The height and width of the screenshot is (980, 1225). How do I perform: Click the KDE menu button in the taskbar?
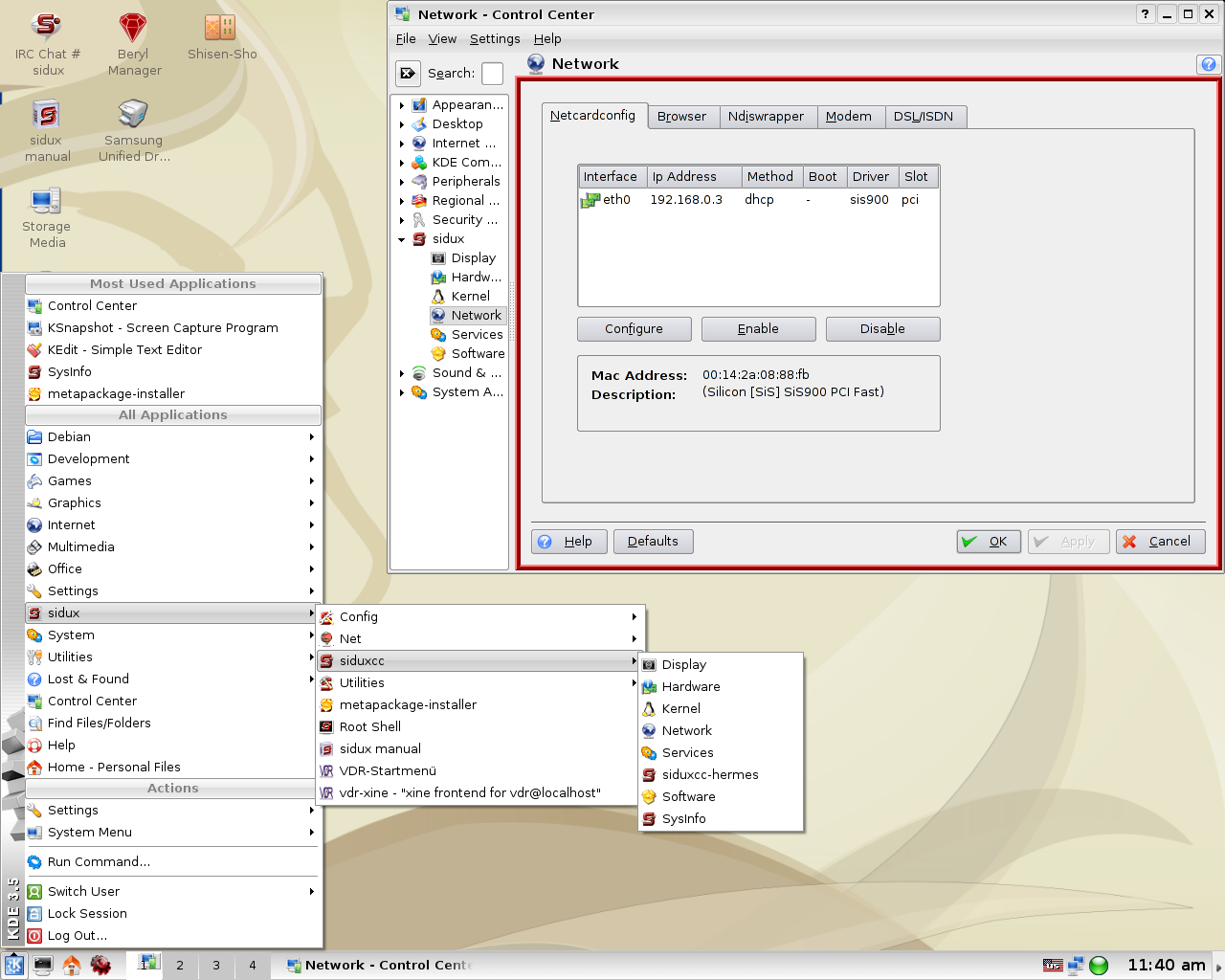(x=13, y=965)
